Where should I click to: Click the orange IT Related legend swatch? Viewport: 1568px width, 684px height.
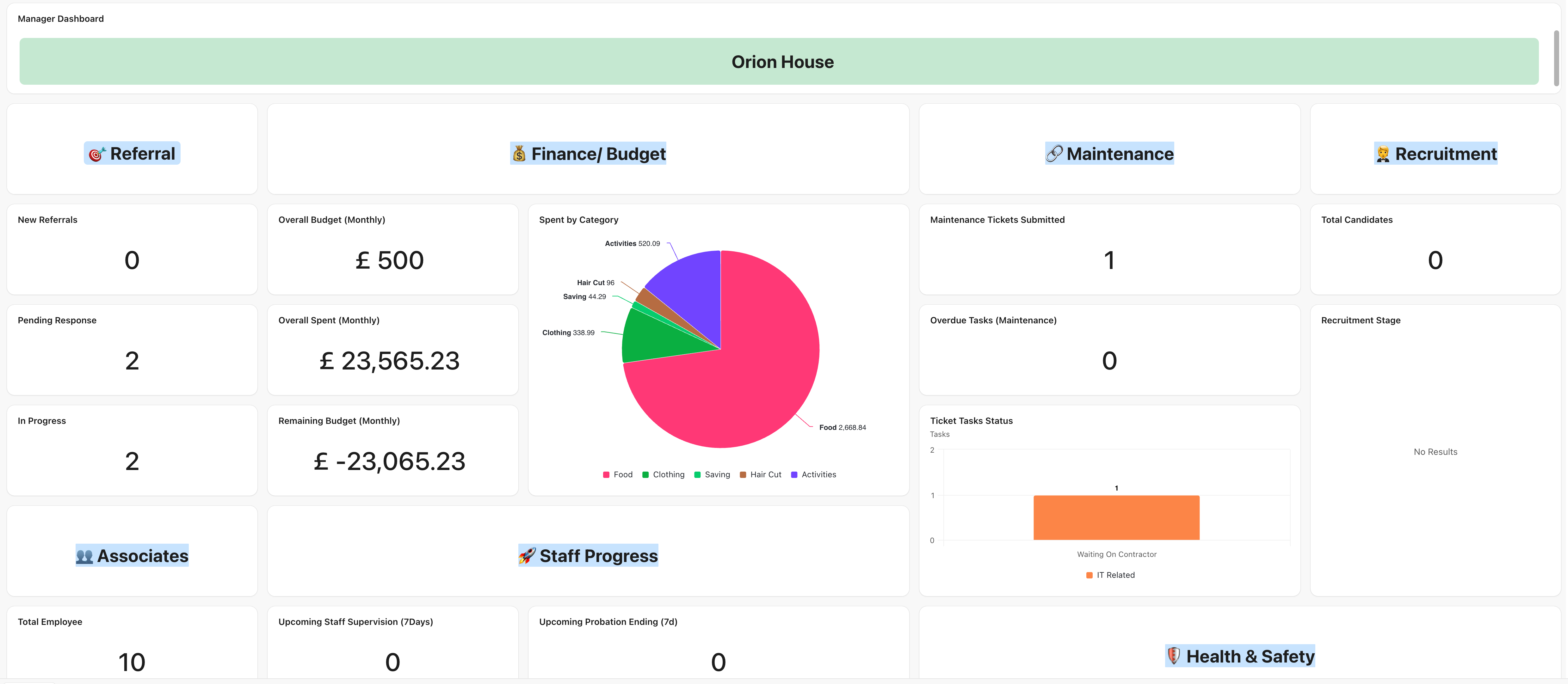[x=1089, y=575]
